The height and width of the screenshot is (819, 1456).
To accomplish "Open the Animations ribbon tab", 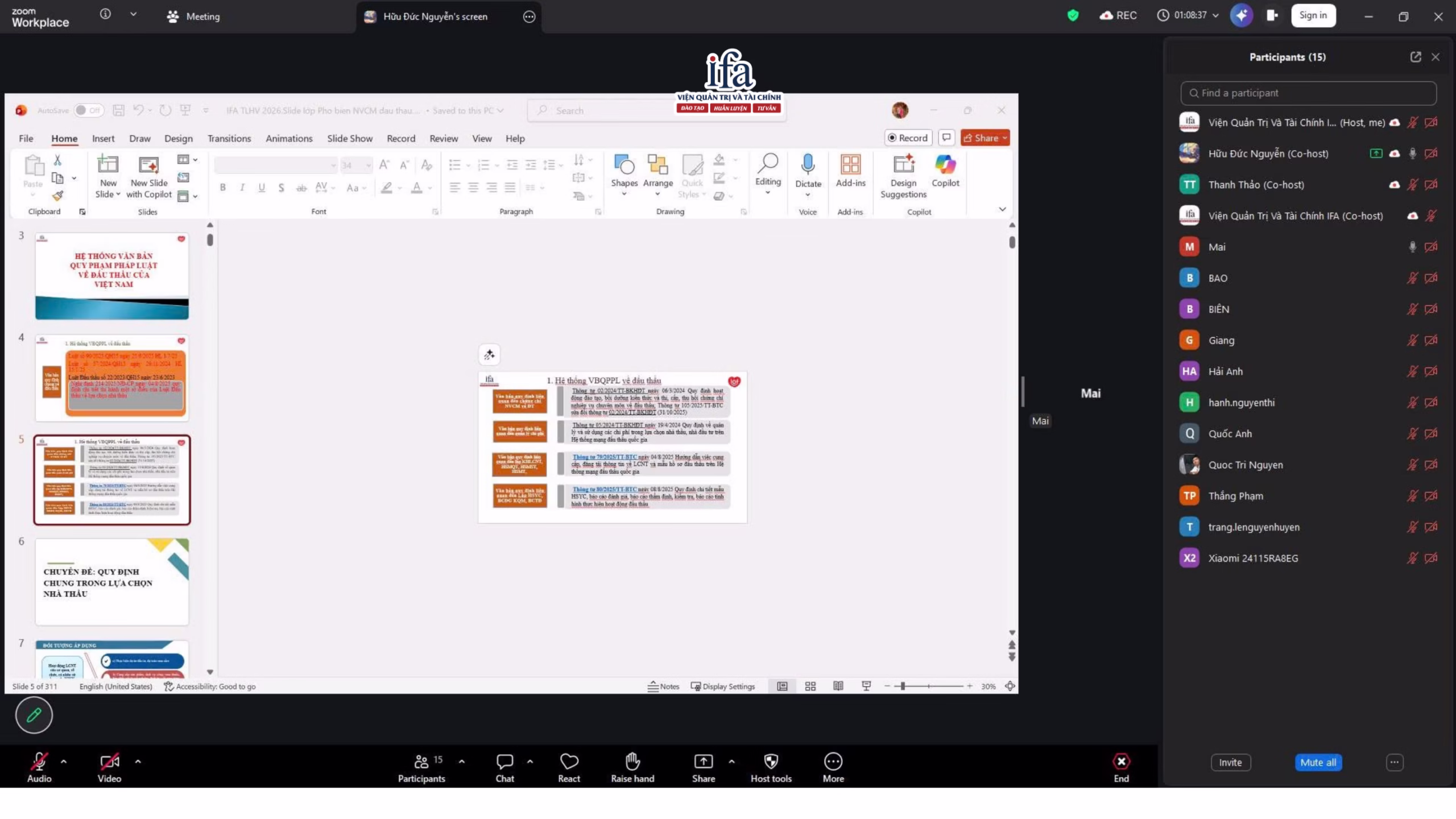I will point(288,138).
